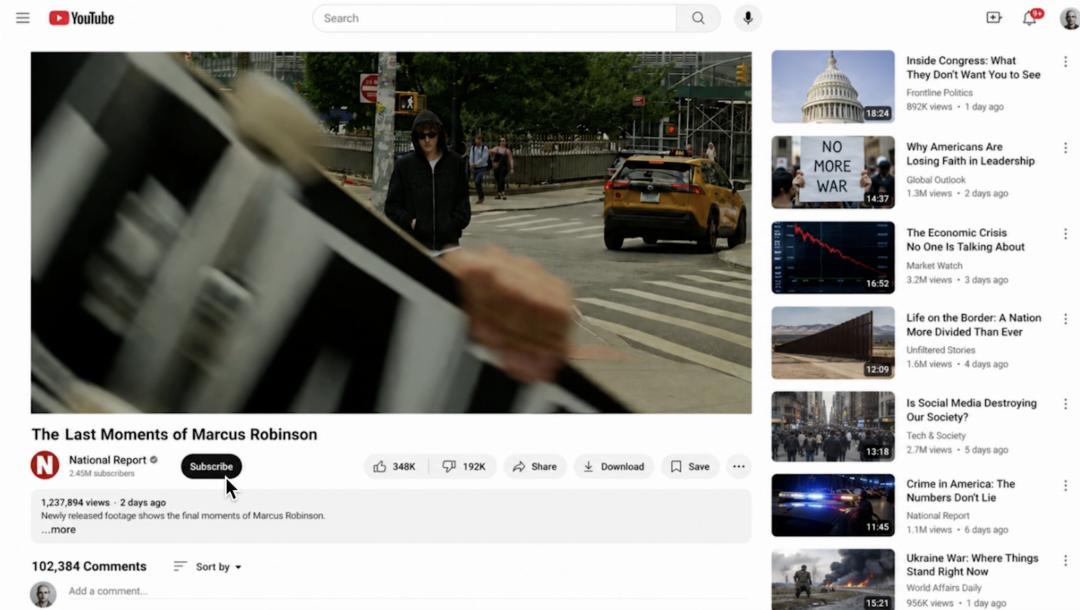Visit the Frontline Politics channel
Viewport: 1080px width, 610px height.
point(939,92)
